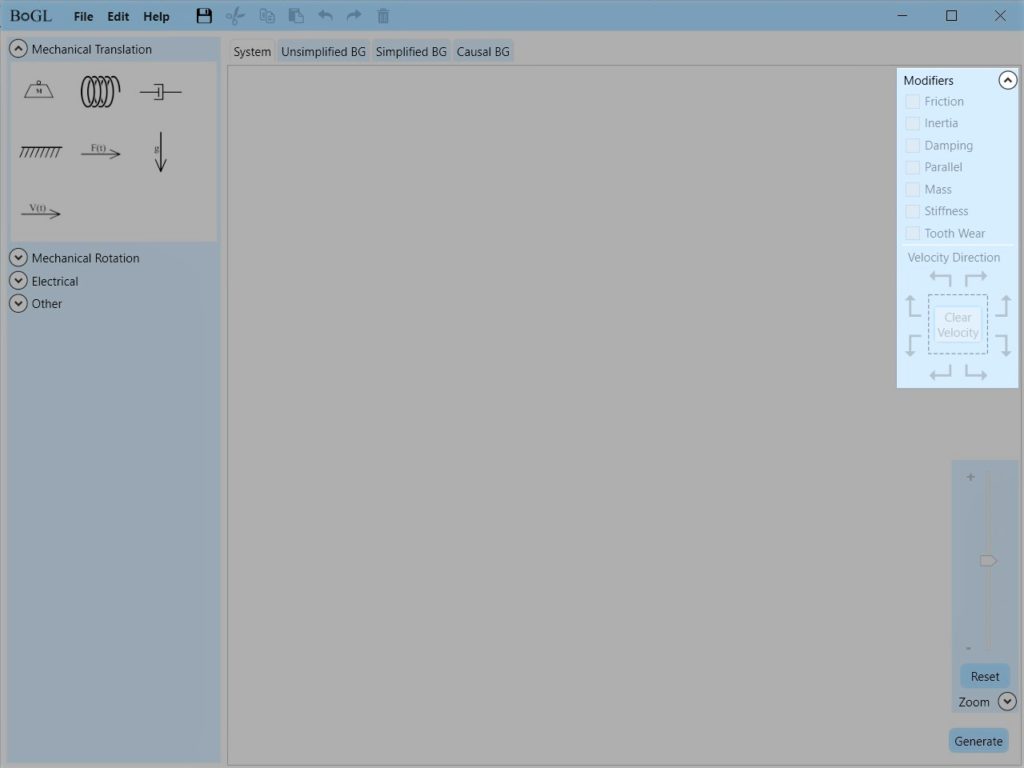Select the V(t) velocity source element
1024x768 pixels.
[40, 211]
